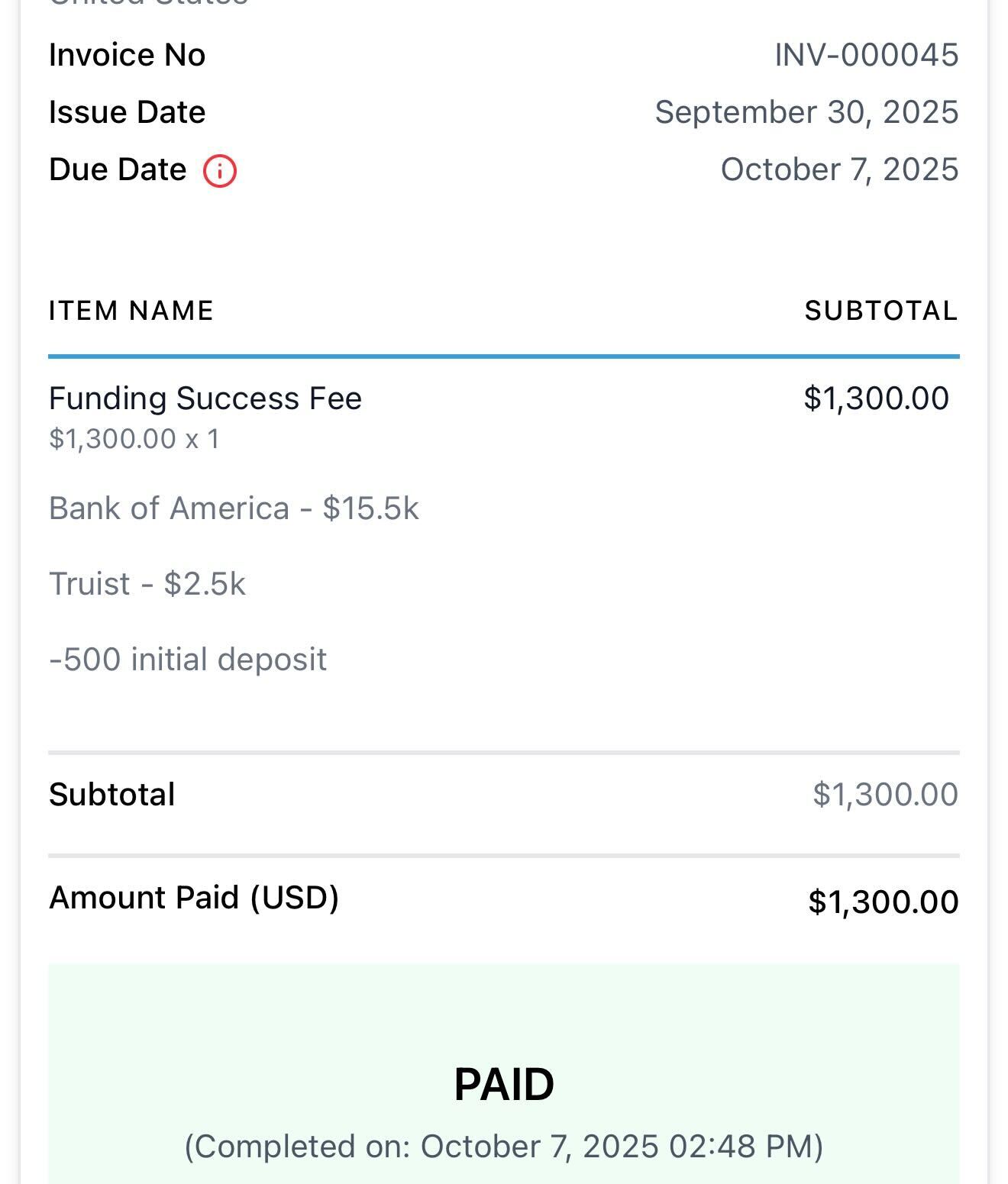Tap the -500 initial deposit note
The image size is (1008, 1184).
click(x=188, y=660)
